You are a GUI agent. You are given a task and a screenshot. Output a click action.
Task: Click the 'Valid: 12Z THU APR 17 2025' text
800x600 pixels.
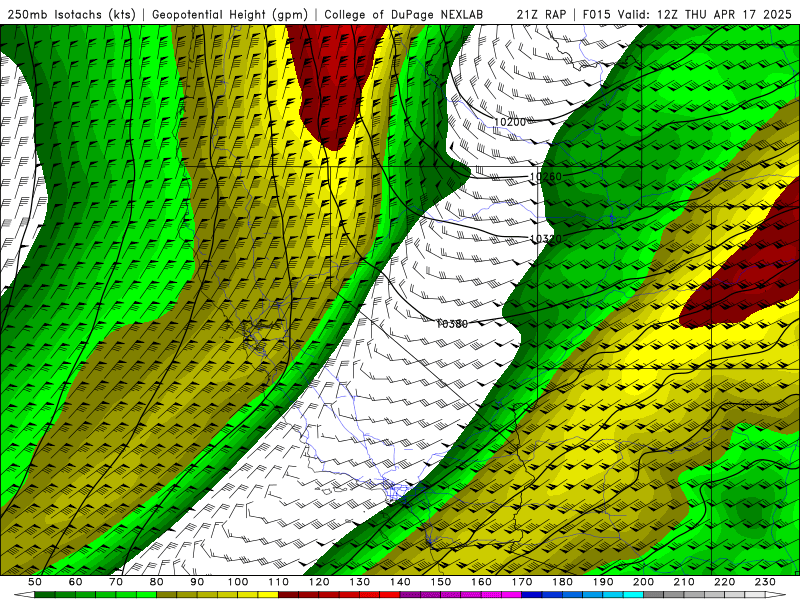tap(705, 14)
